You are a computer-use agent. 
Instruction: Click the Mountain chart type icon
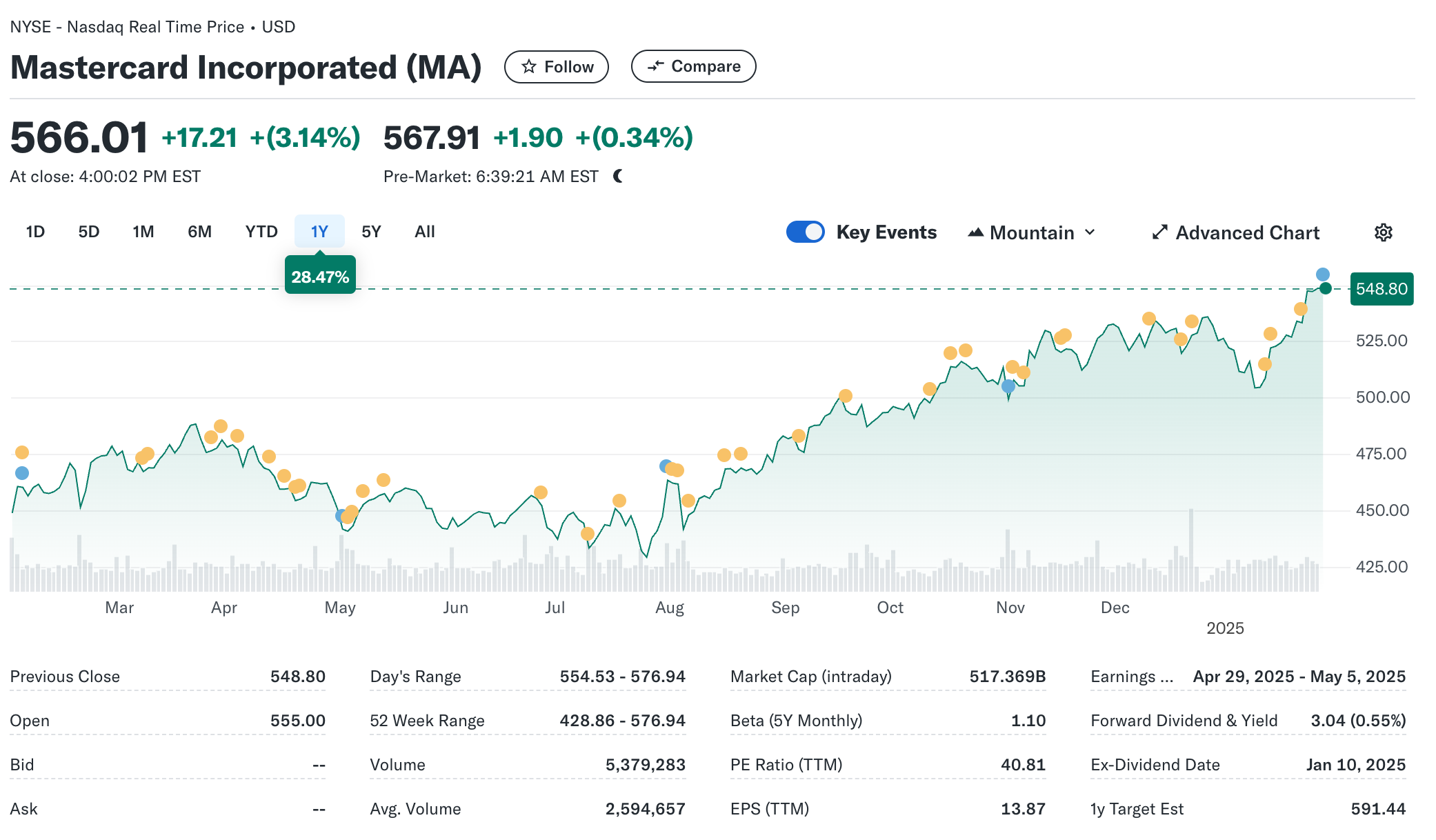(975, 232)
